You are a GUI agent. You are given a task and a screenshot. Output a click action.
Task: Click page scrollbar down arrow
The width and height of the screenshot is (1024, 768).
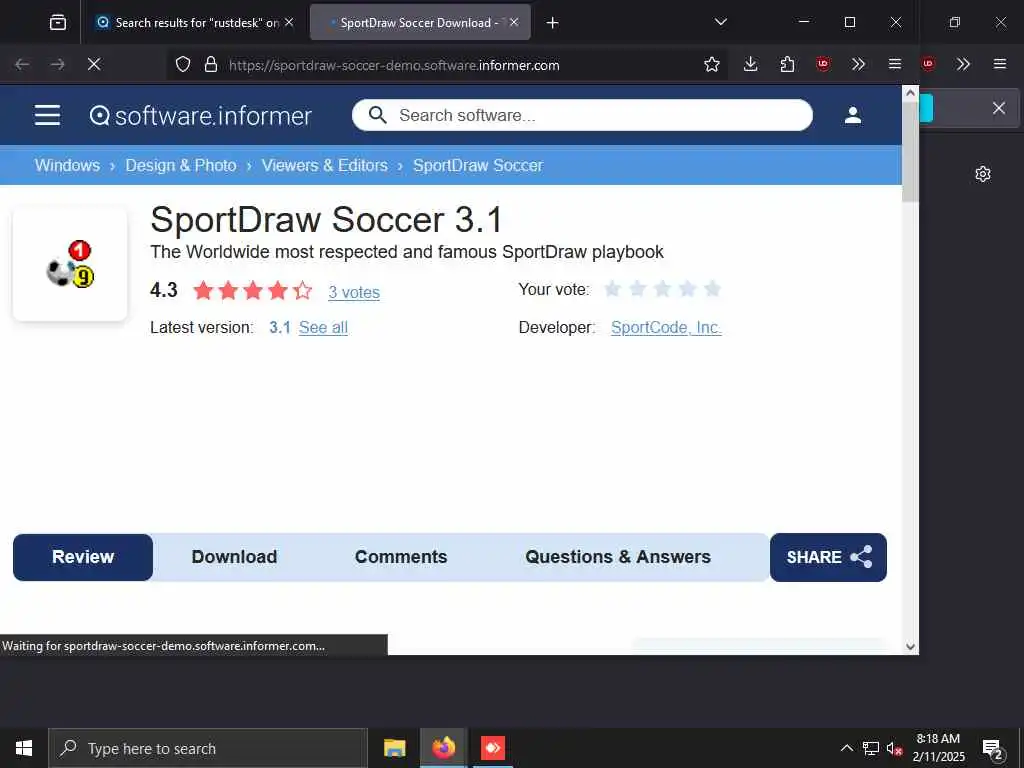point(910,647)
